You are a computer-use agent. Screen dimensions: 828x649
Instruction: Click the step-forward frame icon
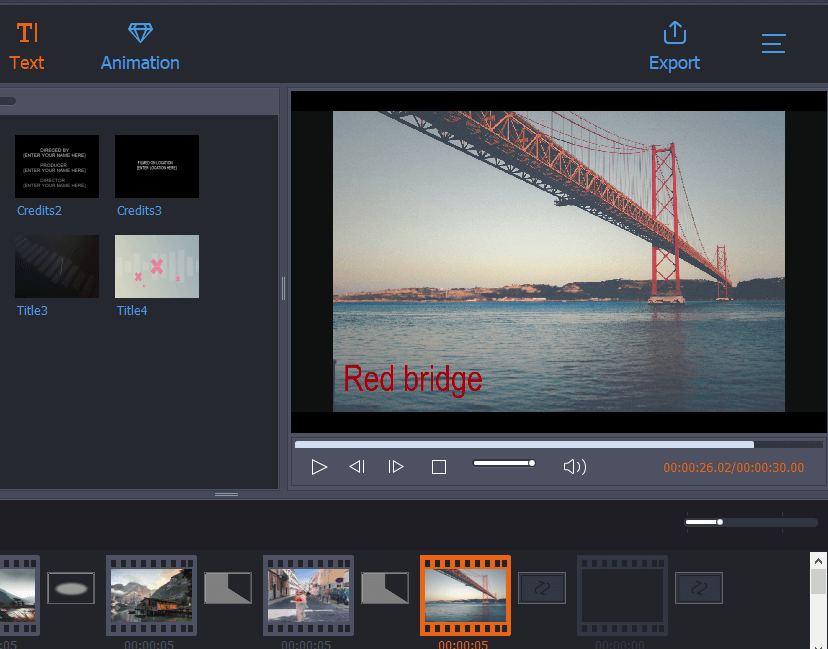point(396,465)
